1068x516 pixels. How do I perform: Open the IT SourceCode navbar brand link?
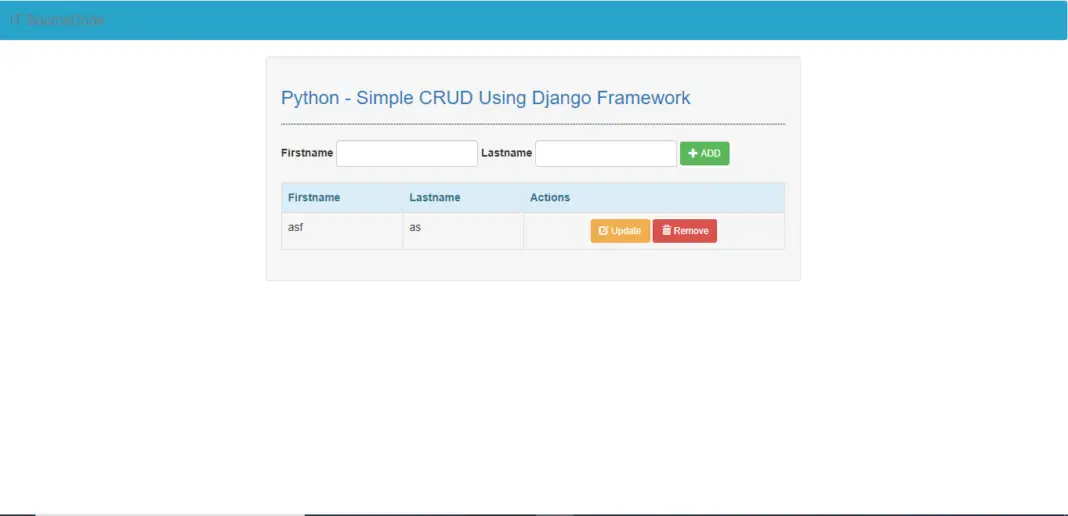click(57, 20)
